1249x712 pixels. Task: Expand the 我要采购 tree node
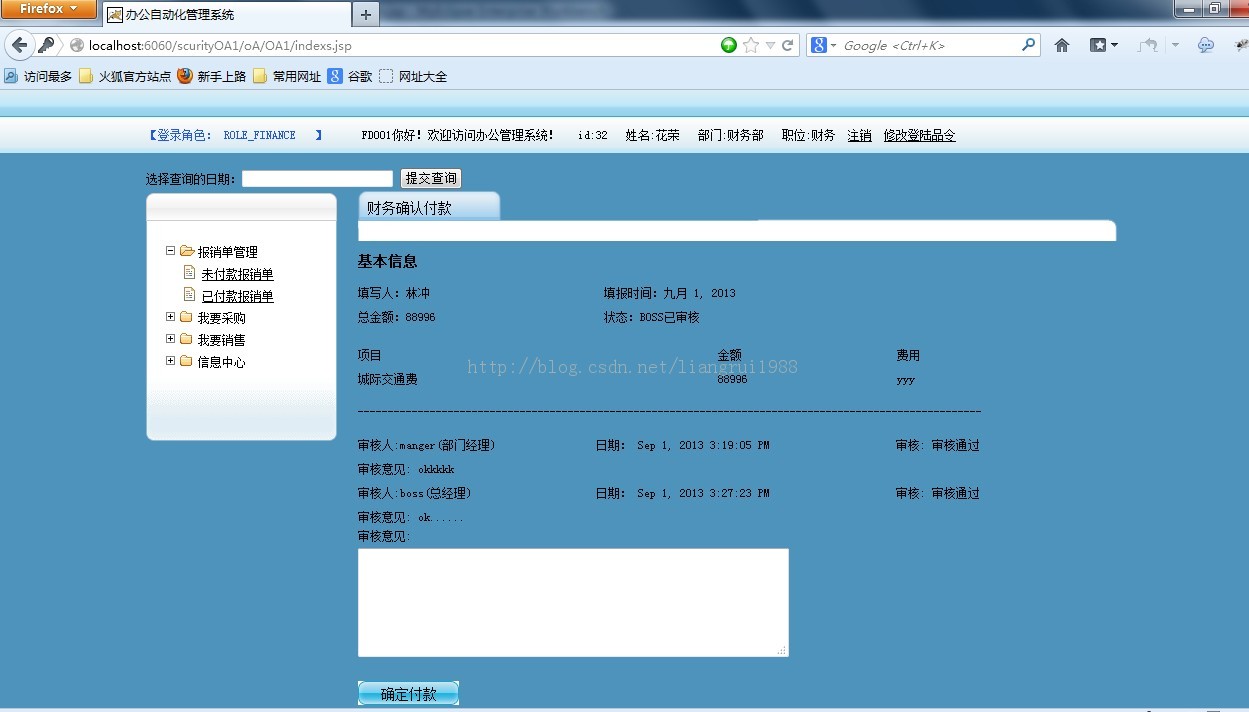coord(170,317)
